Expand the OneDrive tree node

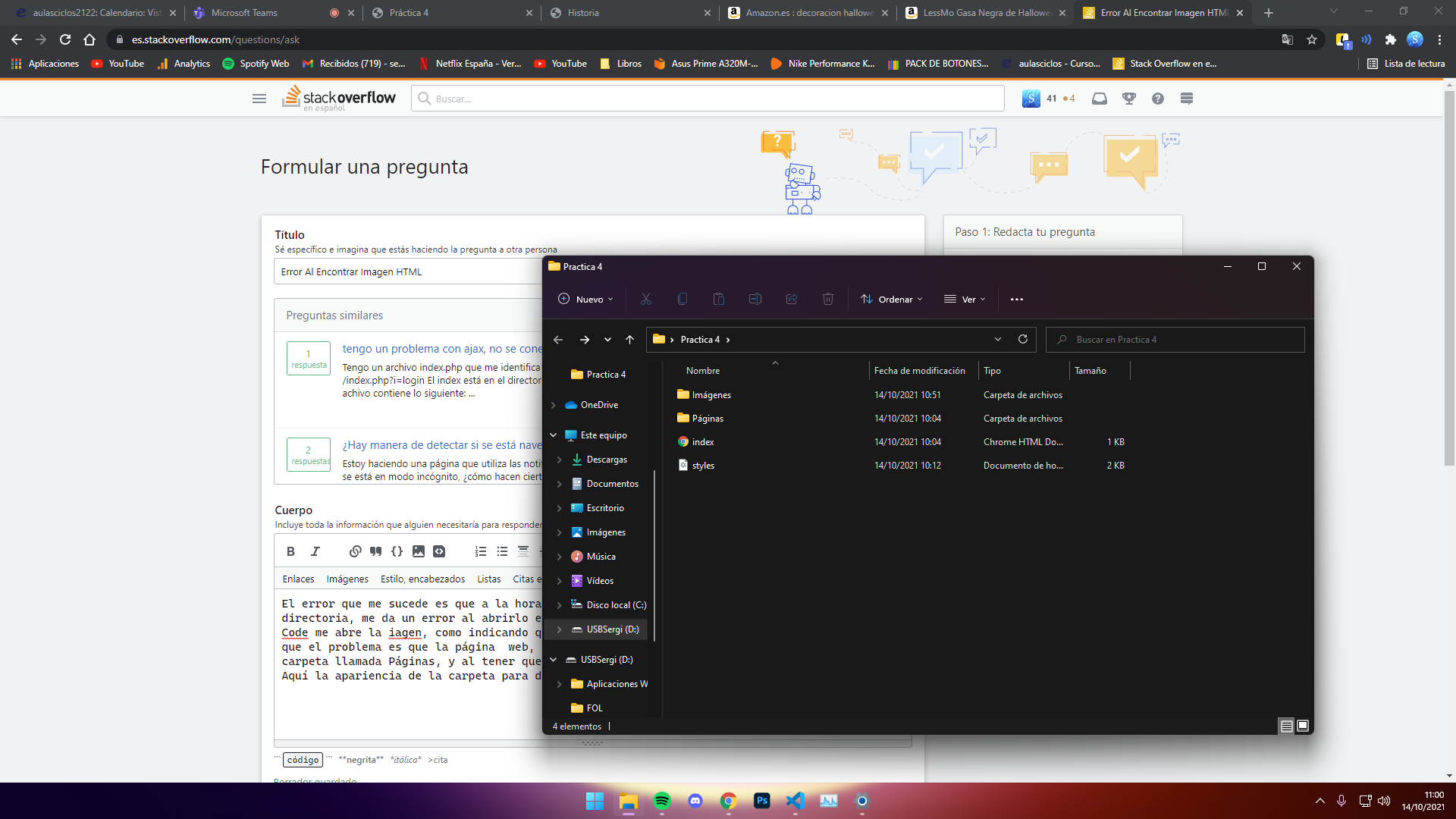(x=554, y=405)
